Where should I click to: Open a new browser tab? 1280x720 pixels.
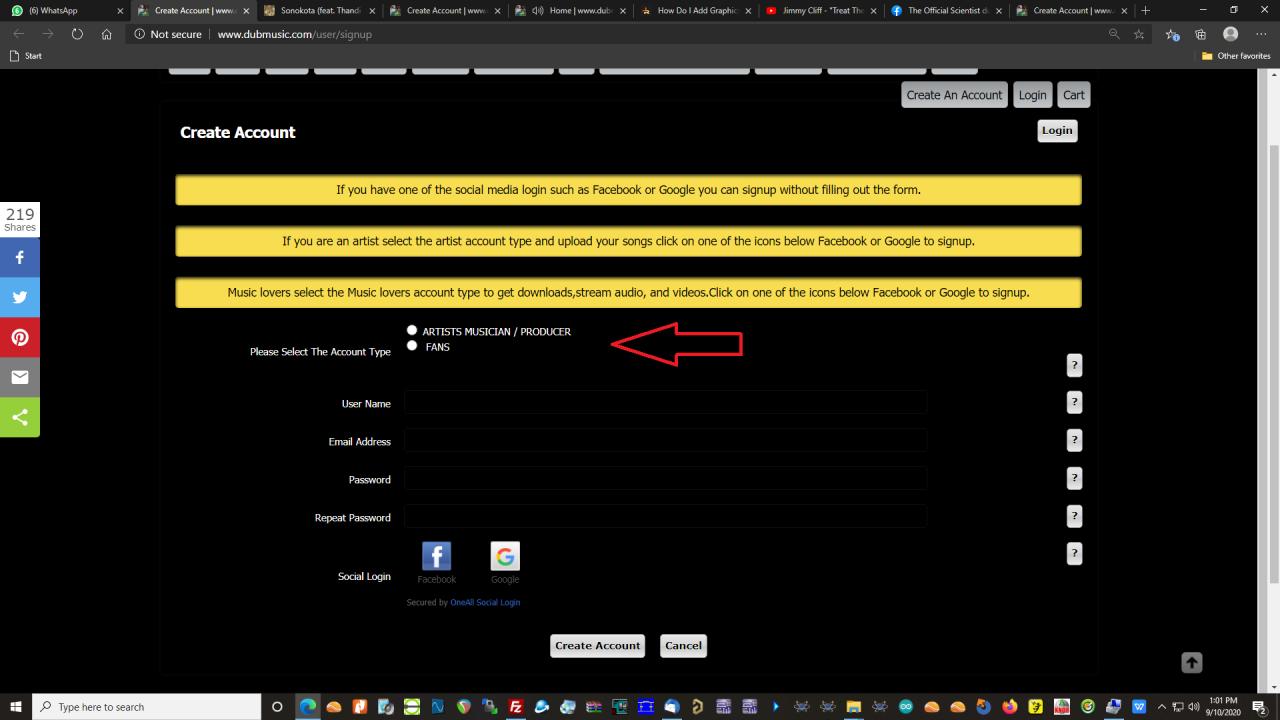(1145, 11)
